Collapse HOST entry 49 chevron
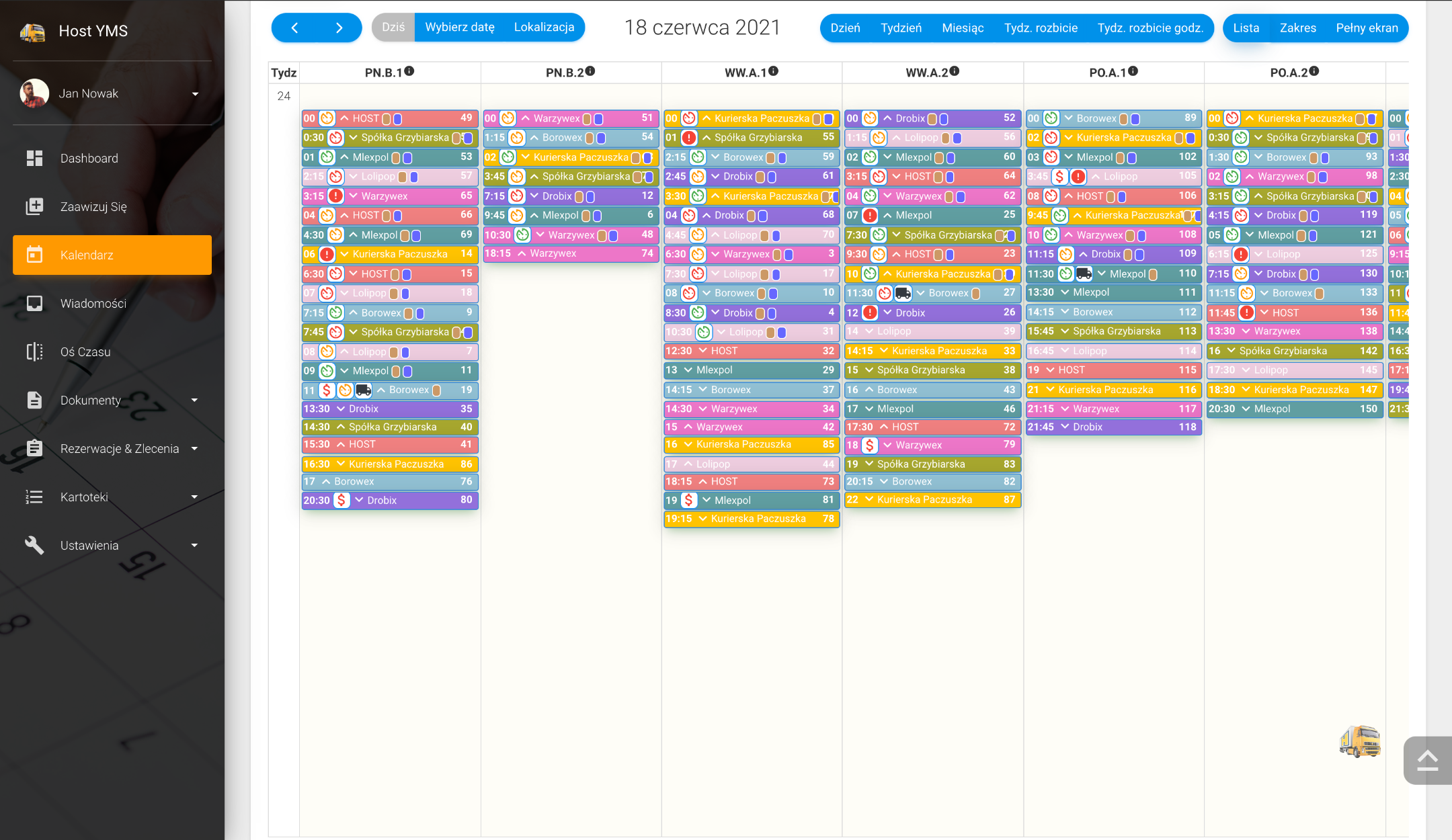The image size is (1452, 840). click(x=345, y=118)
